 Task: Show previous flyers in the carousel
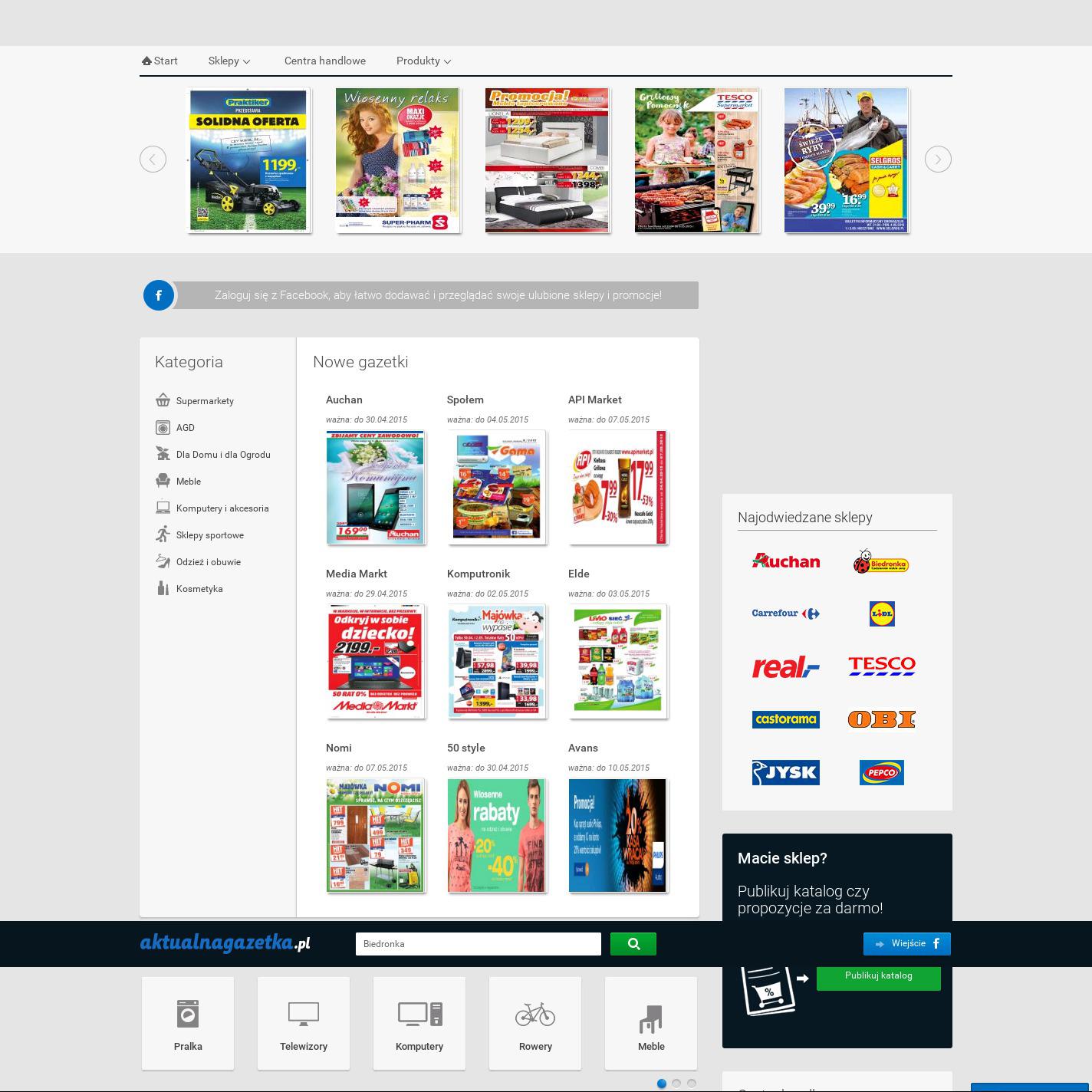click(x=153, y=160)
